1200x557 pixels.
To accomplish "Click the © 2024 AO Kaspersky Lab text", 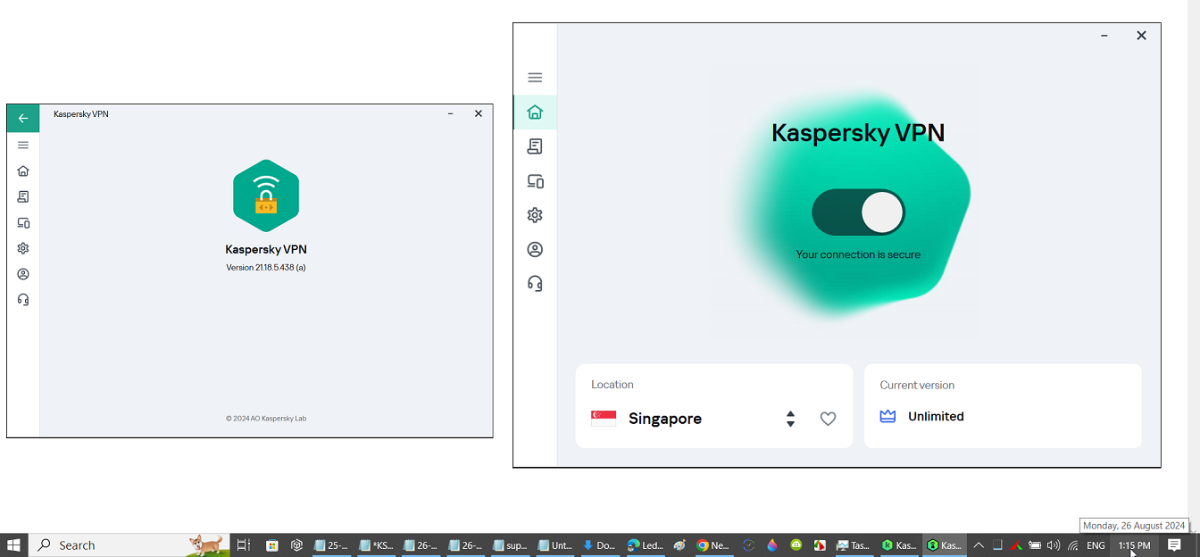I will [x=266, y=419].
